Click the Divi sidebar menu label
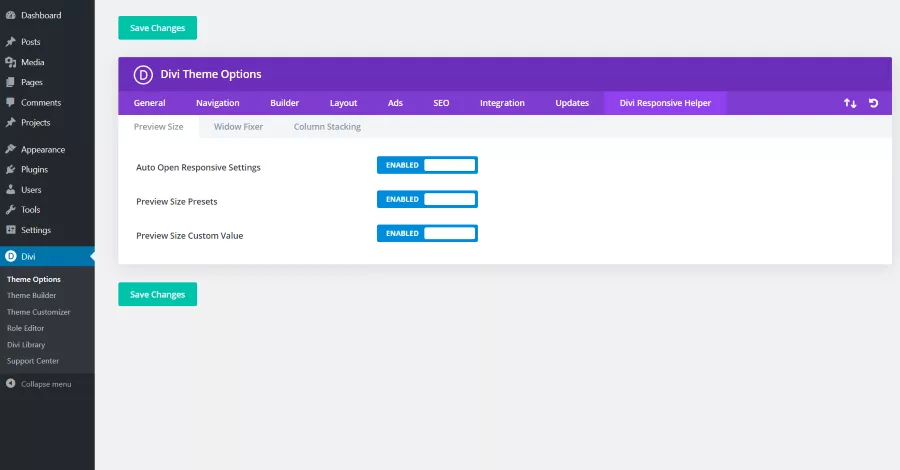 28,257
